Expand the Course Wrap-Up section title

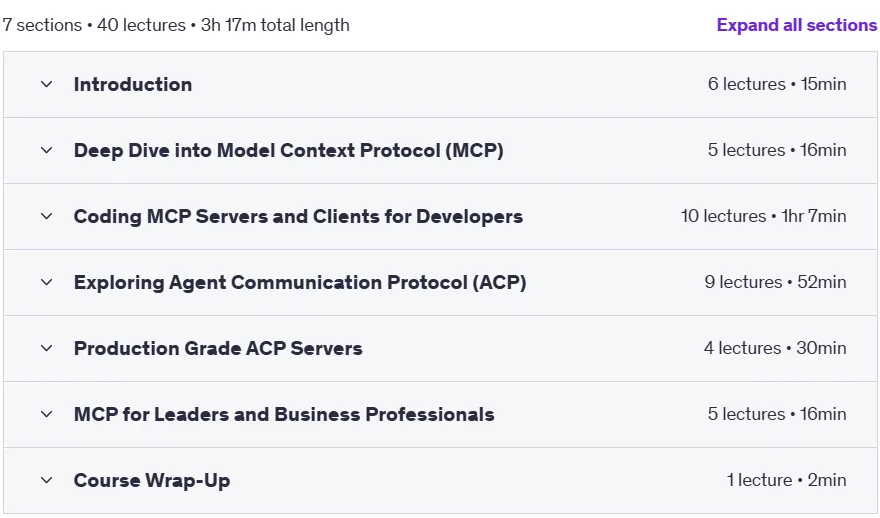coord(152,480)
